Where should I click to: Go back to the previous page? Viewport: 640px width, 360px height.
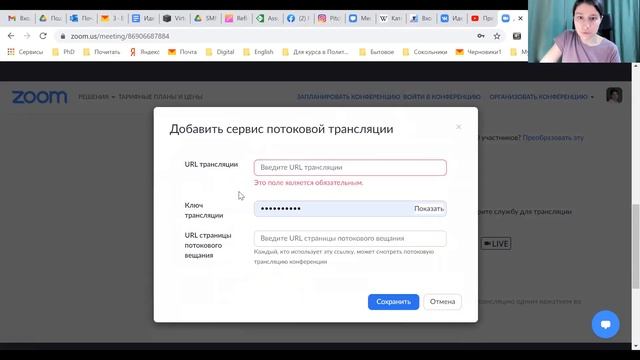[11, 36]
